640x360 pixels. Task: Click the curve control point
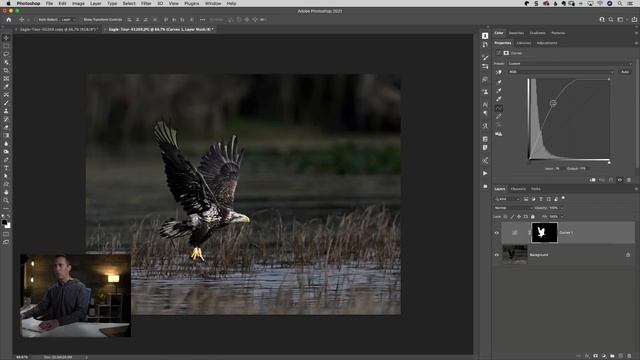click(x=553, y=103)
